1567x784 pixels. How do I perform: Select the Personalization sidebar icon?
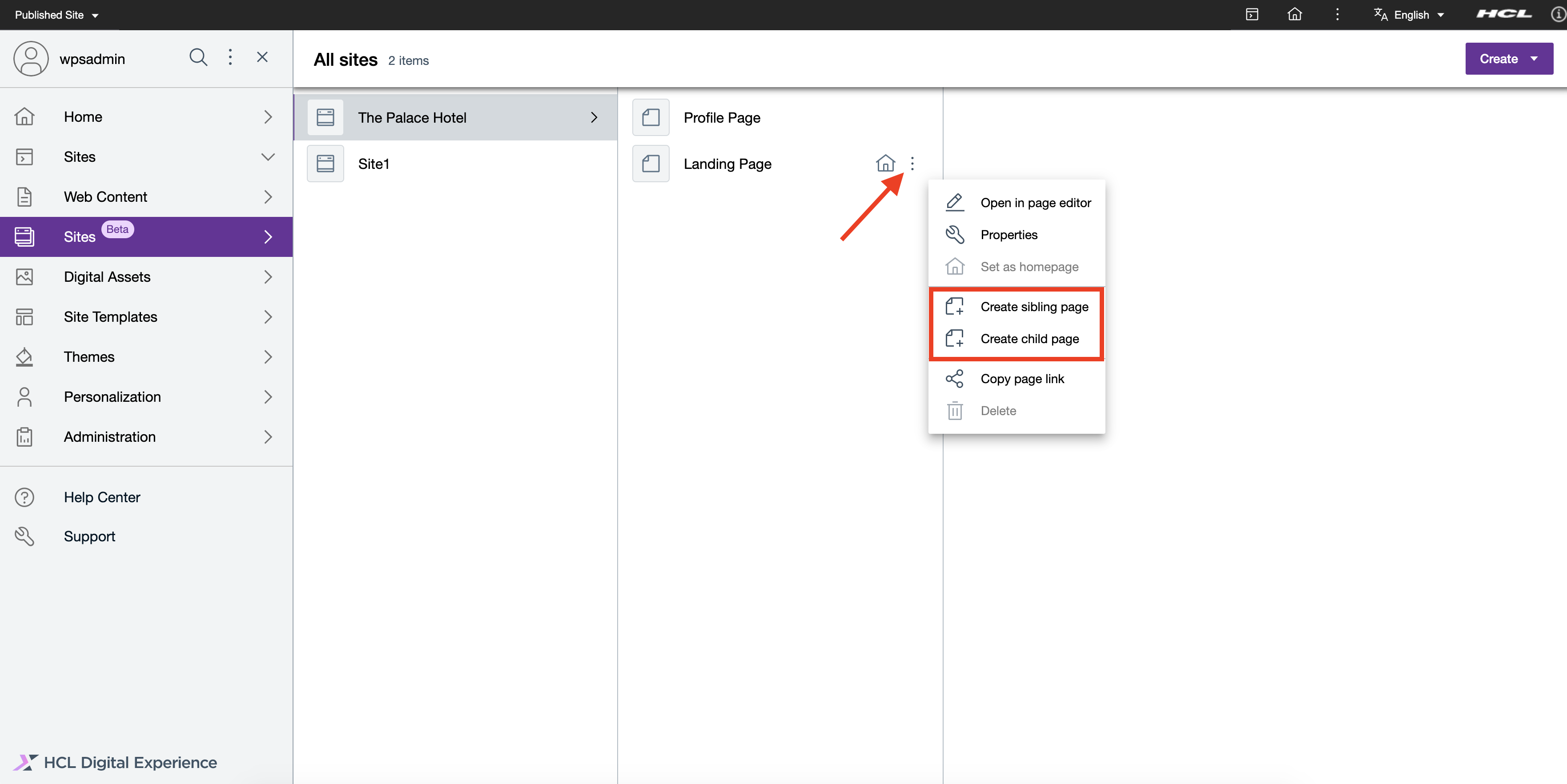pyautogui.click(x=24, y=396)
